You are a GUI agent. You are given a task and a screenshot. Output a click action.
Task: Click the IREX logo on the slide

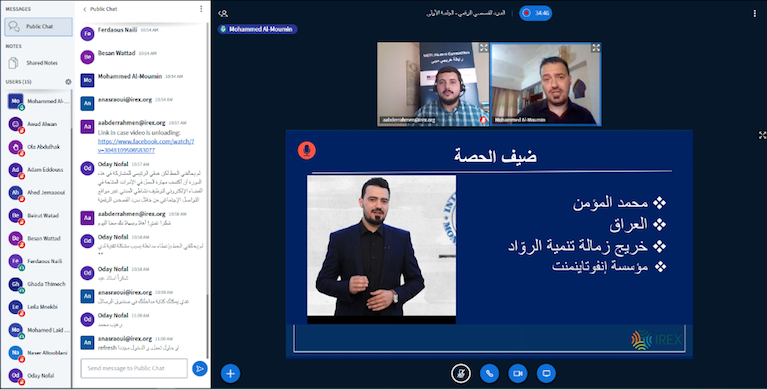[656, 340]
